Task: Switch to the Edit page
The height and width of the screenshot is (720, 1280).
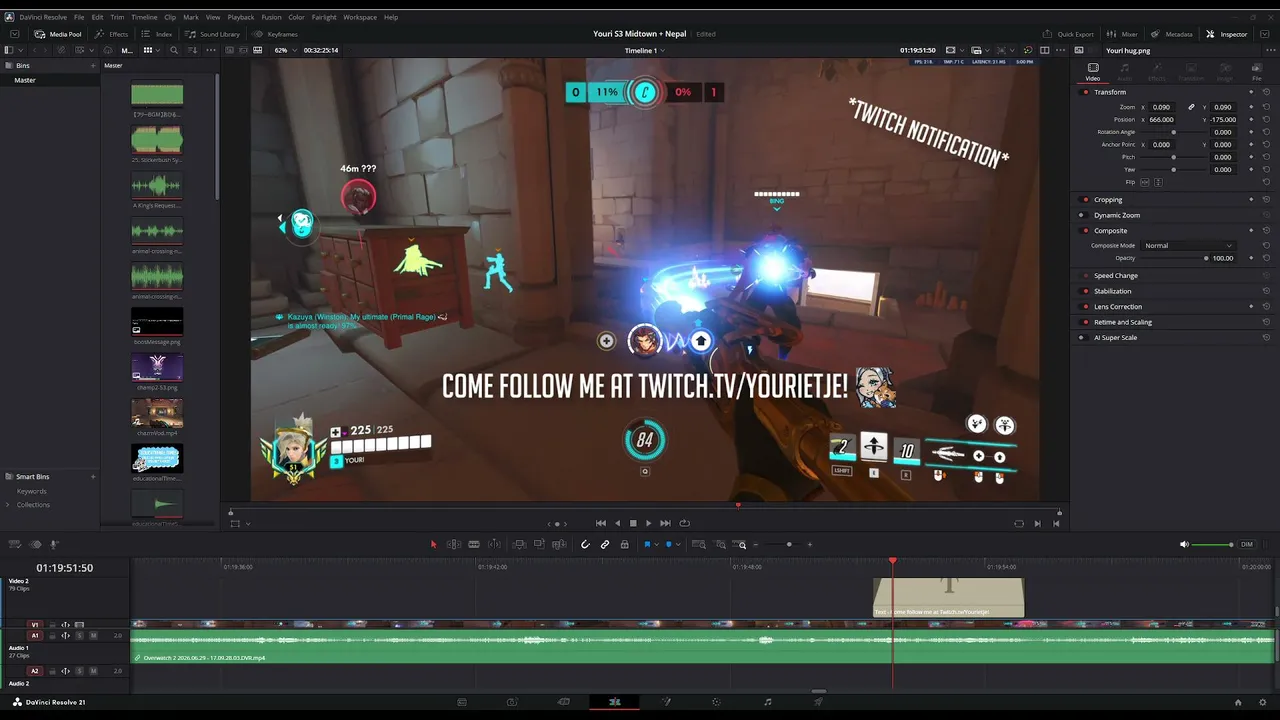Action: coord(614,702)
